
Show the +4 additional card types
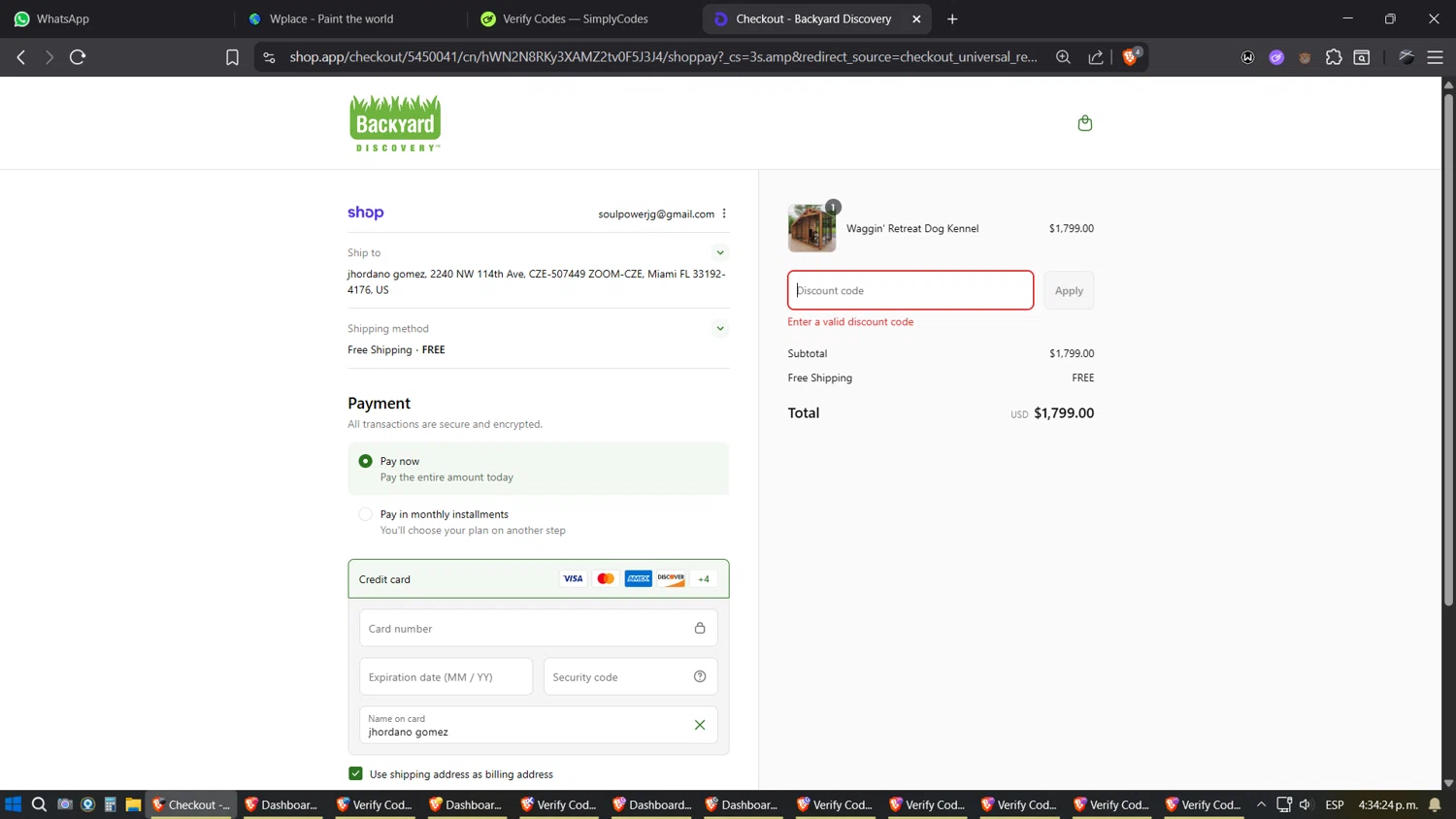[704, 579]
